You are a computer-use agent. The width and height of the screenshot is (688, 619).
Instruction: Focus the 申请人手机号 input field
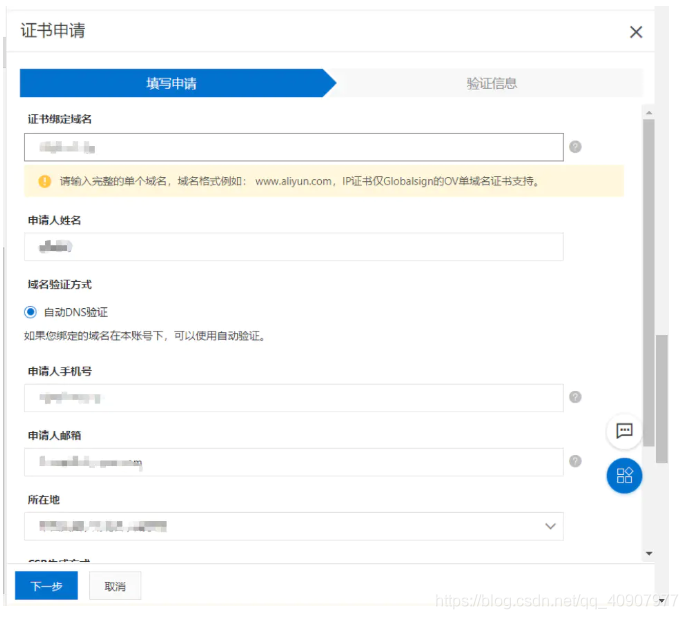[294, 398]
